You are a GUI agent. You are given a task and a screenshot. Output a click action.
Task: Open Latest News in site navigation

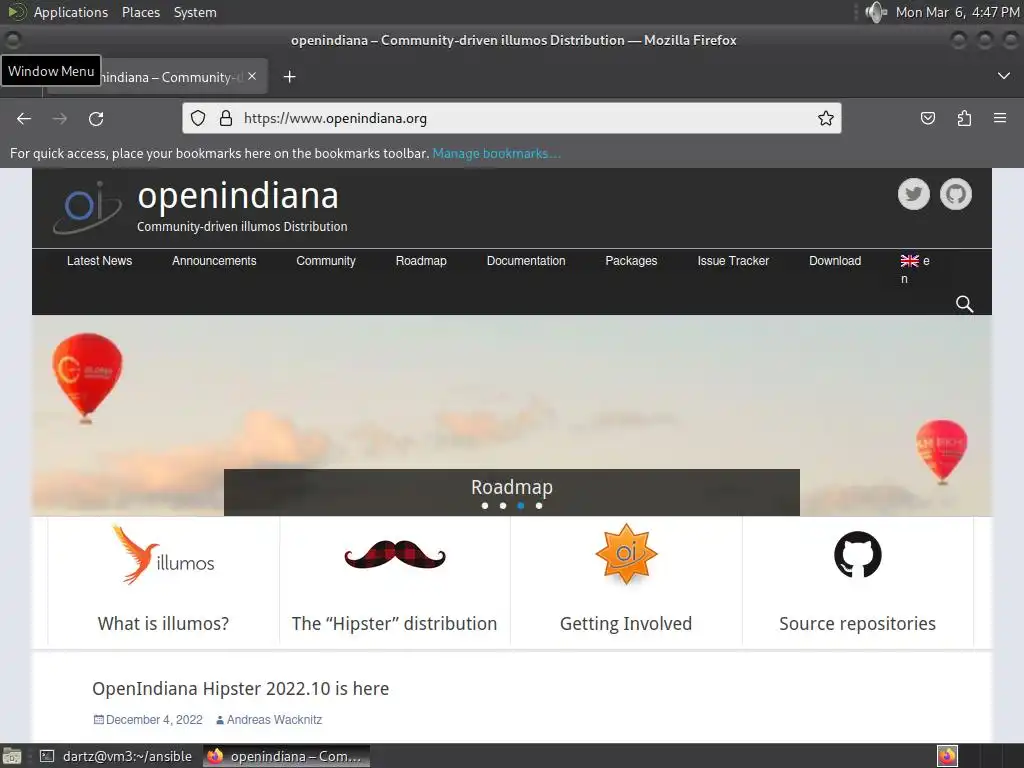pos(99,261)
